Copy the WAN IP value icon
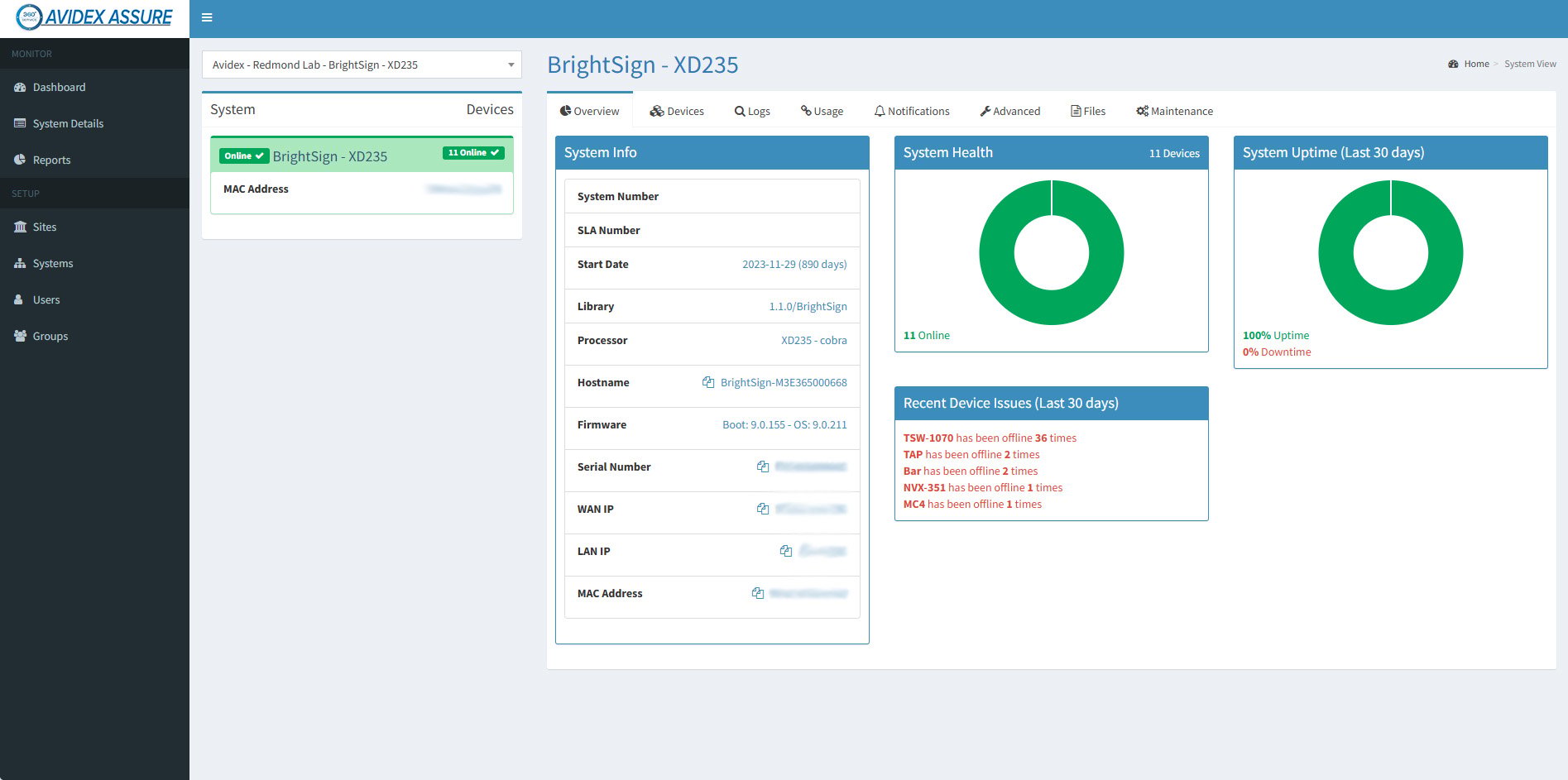The width and height of the screenshot is (1568, 780). click(763, 509)
